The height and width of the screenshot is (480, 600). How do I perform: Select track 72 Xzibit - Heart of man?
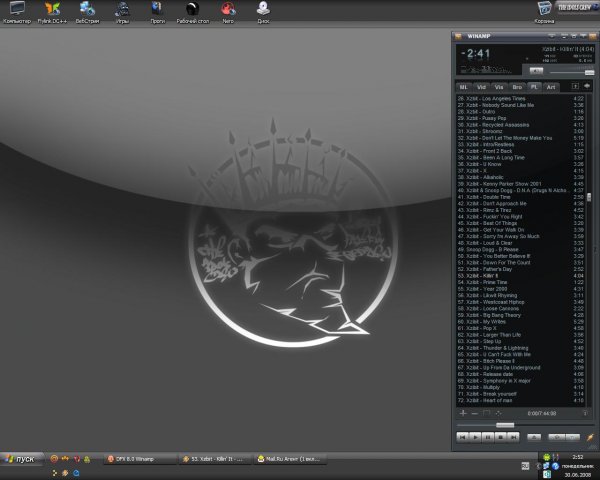coord(521,400)
